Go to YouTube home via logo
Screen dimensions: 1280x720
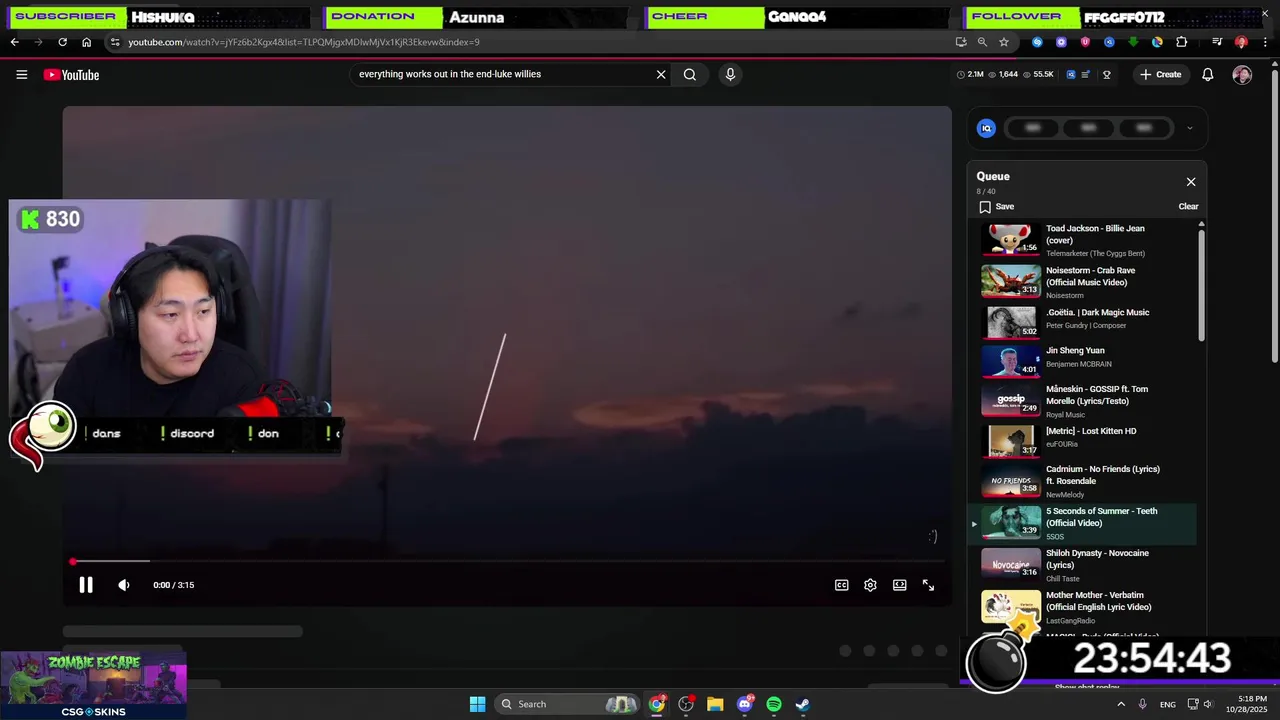pos(71,75)
